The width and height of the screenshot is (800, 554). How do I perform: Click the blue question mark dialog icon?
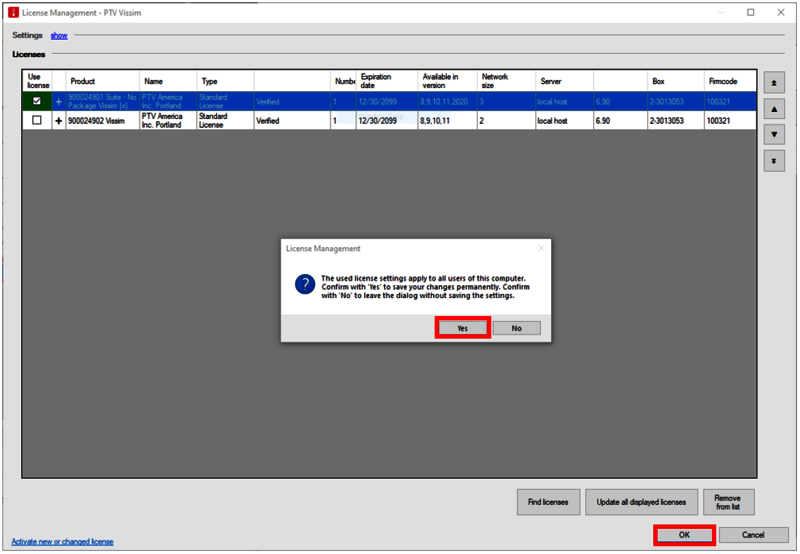coord(305,285)
